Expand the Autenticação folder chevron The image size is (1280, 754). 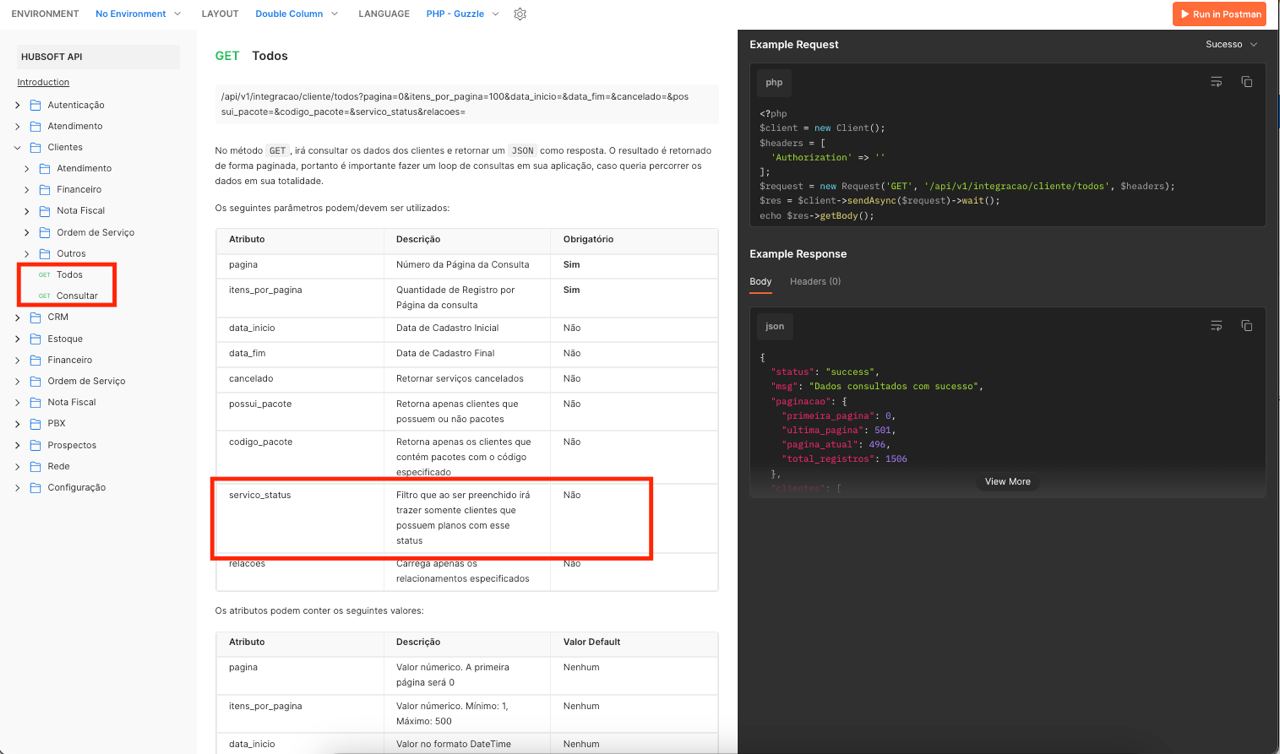(18, 105)
